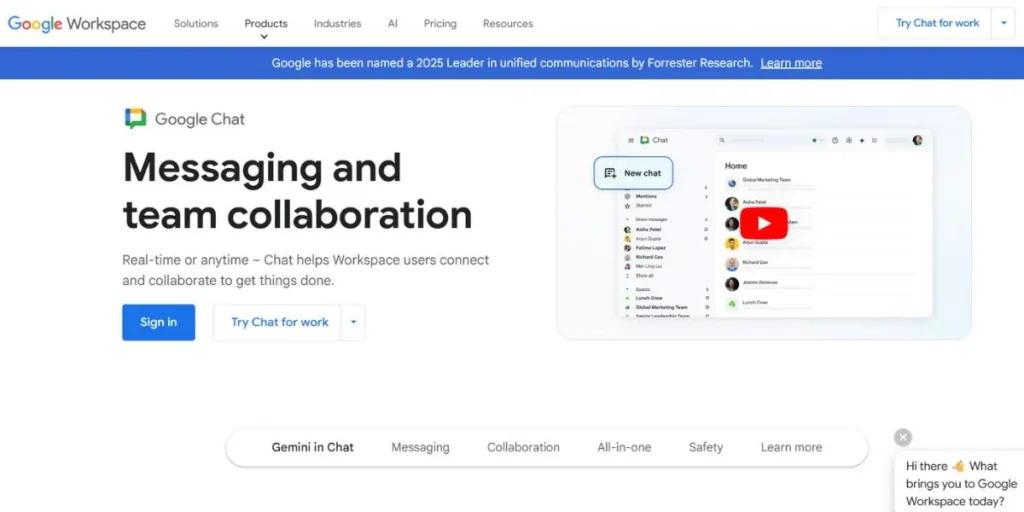The image size is (1024, 512).
Task: Click Global Marketing Team avatar under Home in preview
Action: [732, 183]
